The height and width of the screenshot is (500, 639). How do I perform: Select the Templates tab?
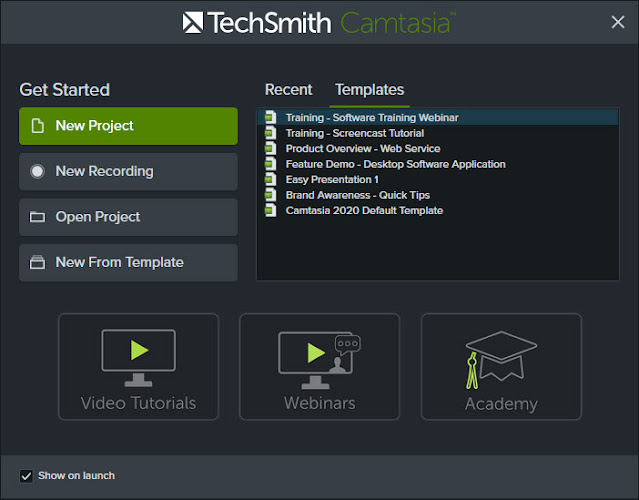(370, 90)
